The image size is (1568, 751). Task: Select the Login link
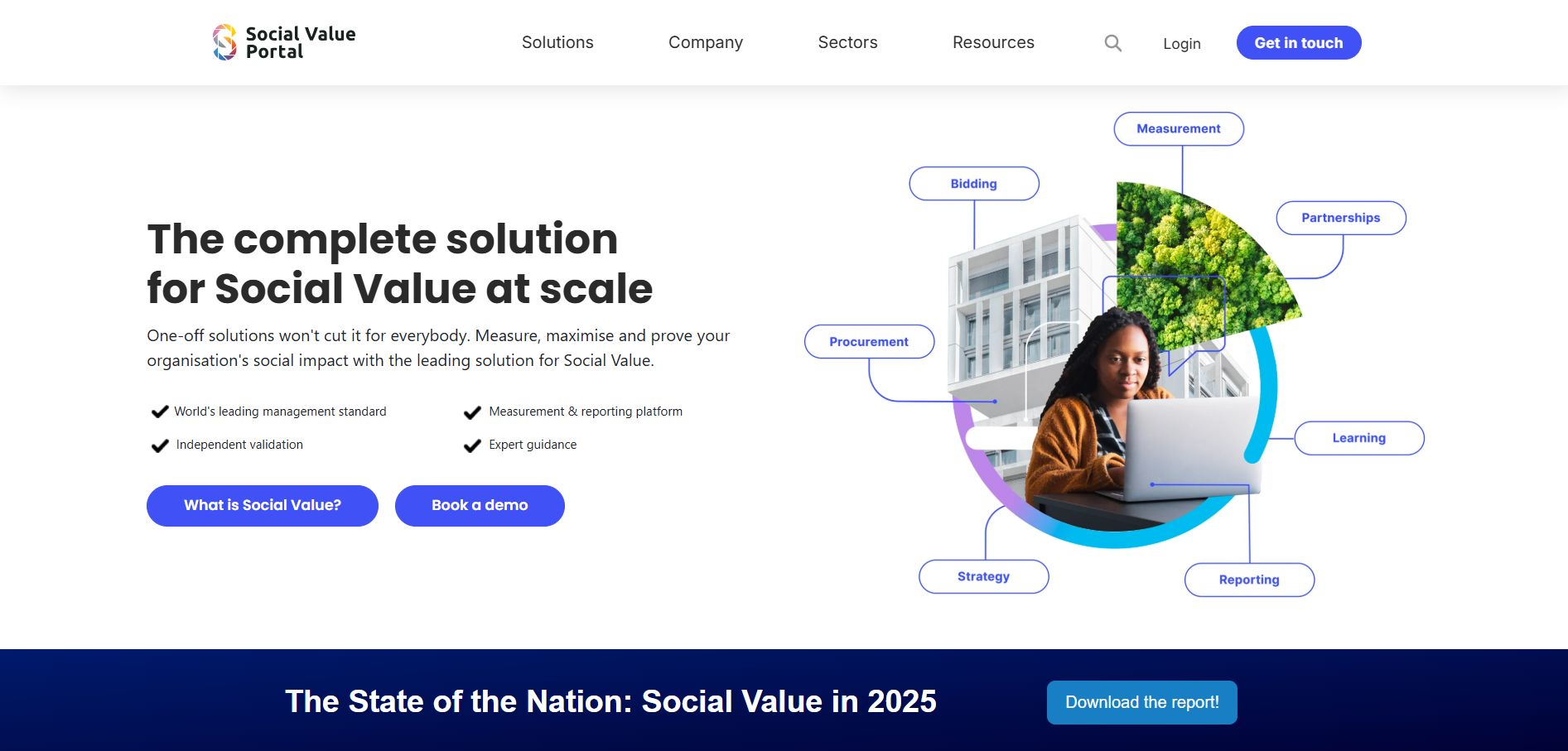pos(1182,43)
